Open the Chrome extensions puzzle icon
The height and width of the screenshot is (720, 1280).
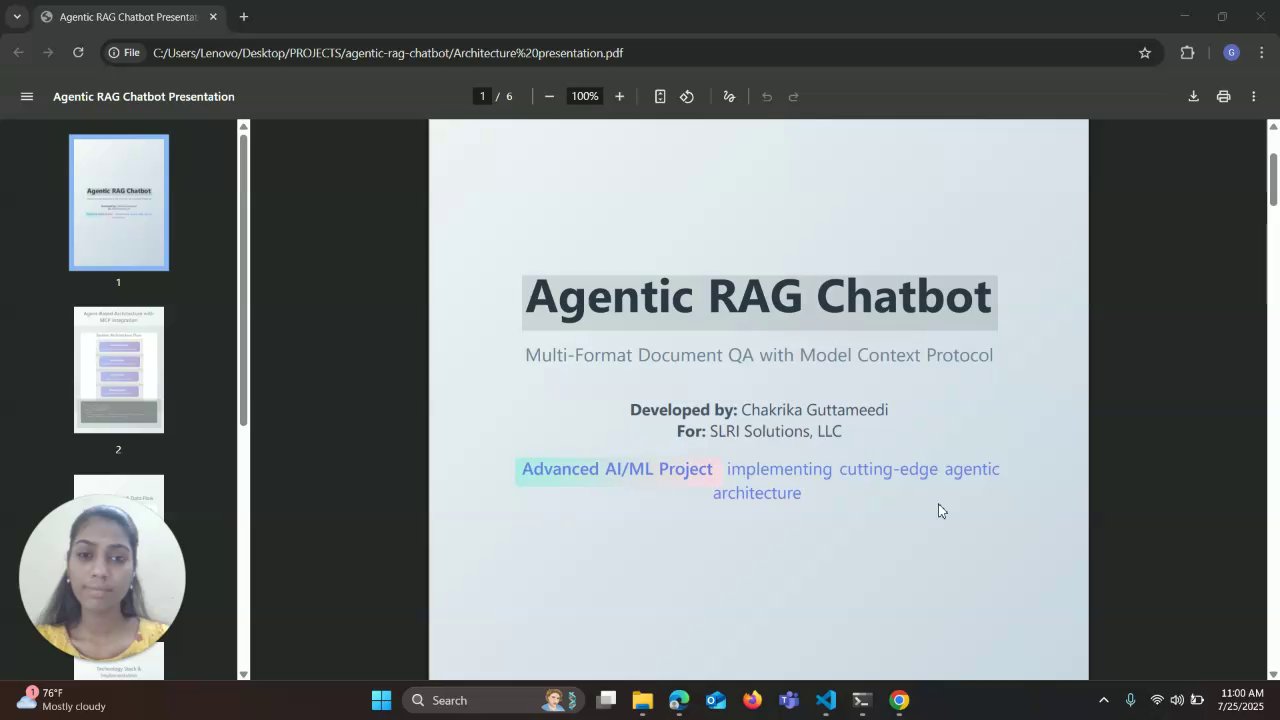(1188, 53)
